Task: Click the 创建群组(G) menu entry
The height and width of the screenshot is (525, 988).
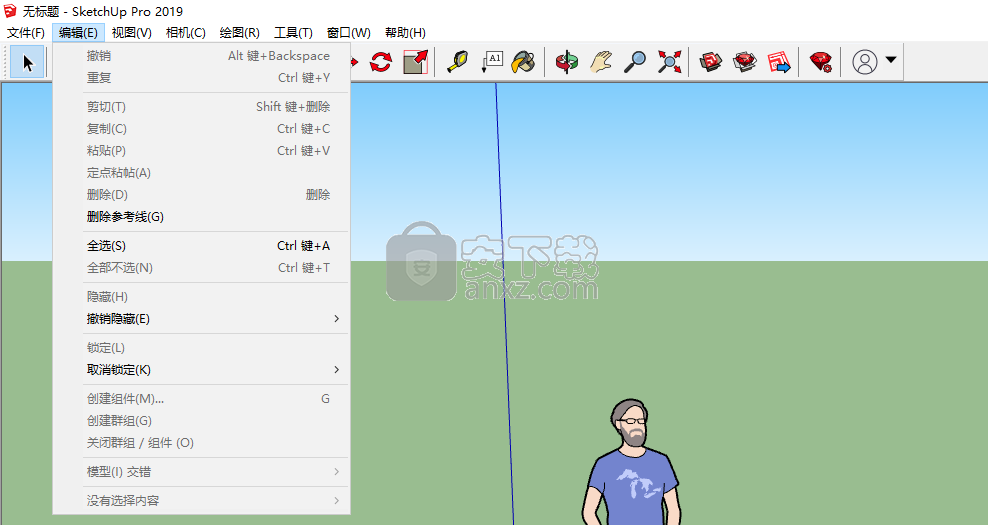Action: pos(202,421)
